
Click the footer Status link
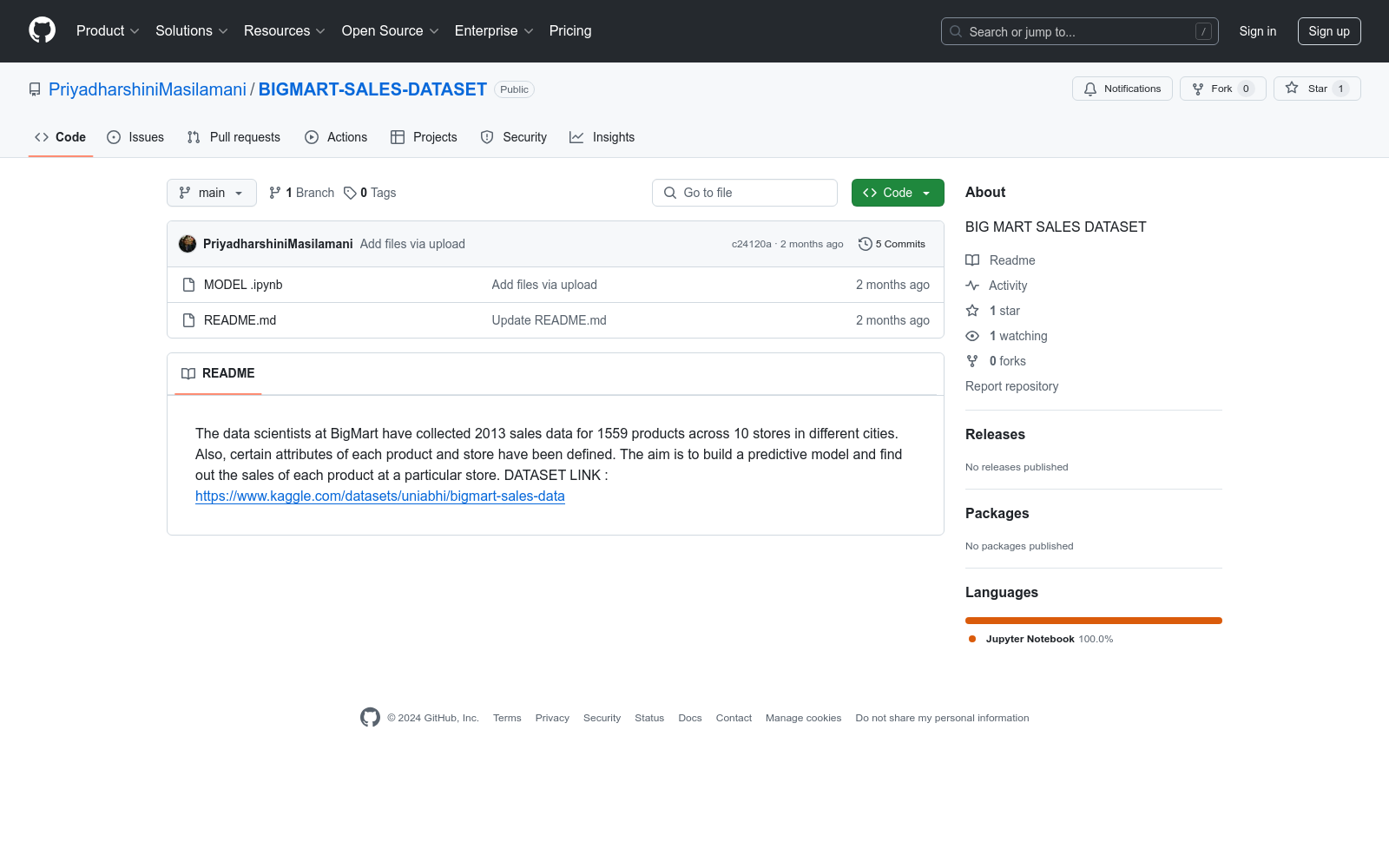click(649, 718)
